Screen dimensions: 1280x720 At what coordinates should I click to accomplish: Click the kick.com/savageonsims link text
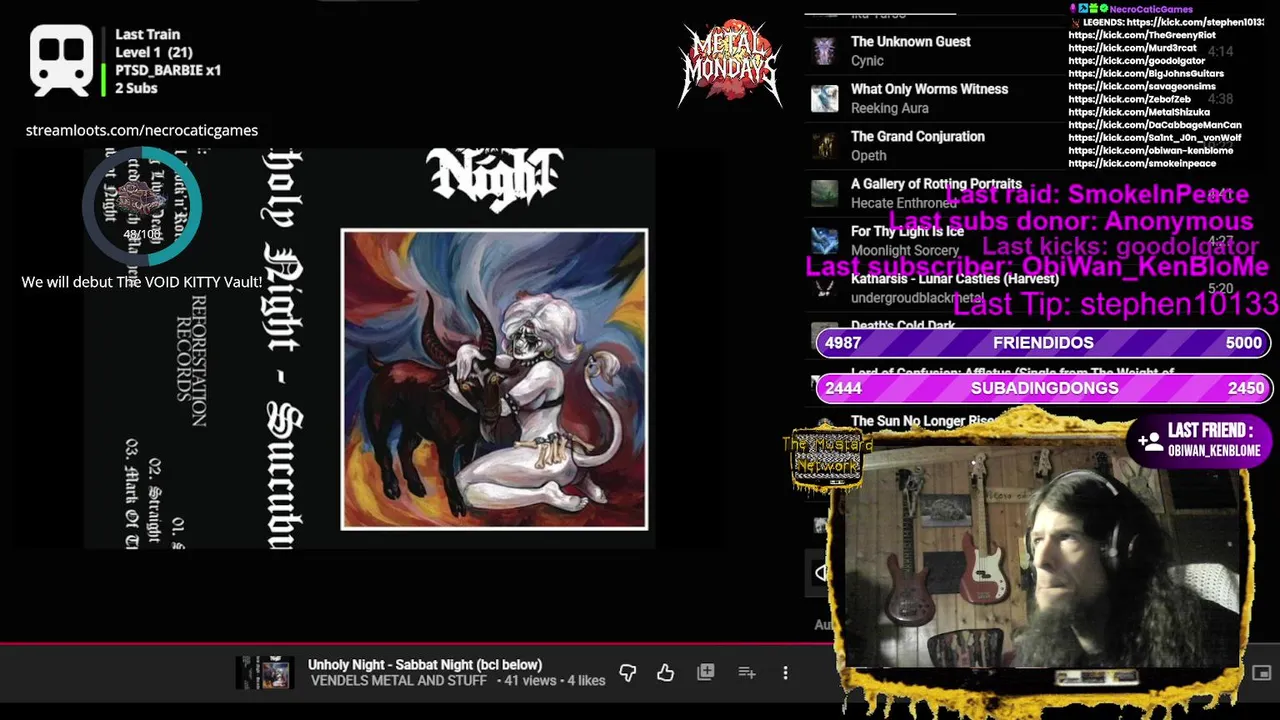click(1141, 87)
